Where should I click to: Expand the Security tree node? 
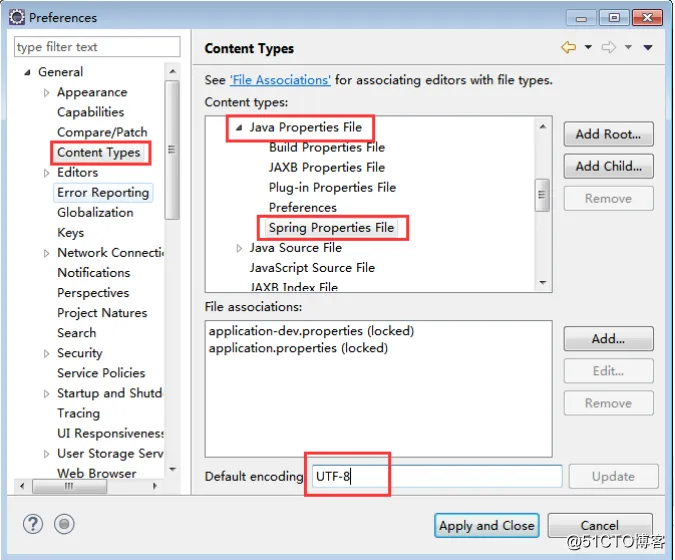click(x=46, y=353)
